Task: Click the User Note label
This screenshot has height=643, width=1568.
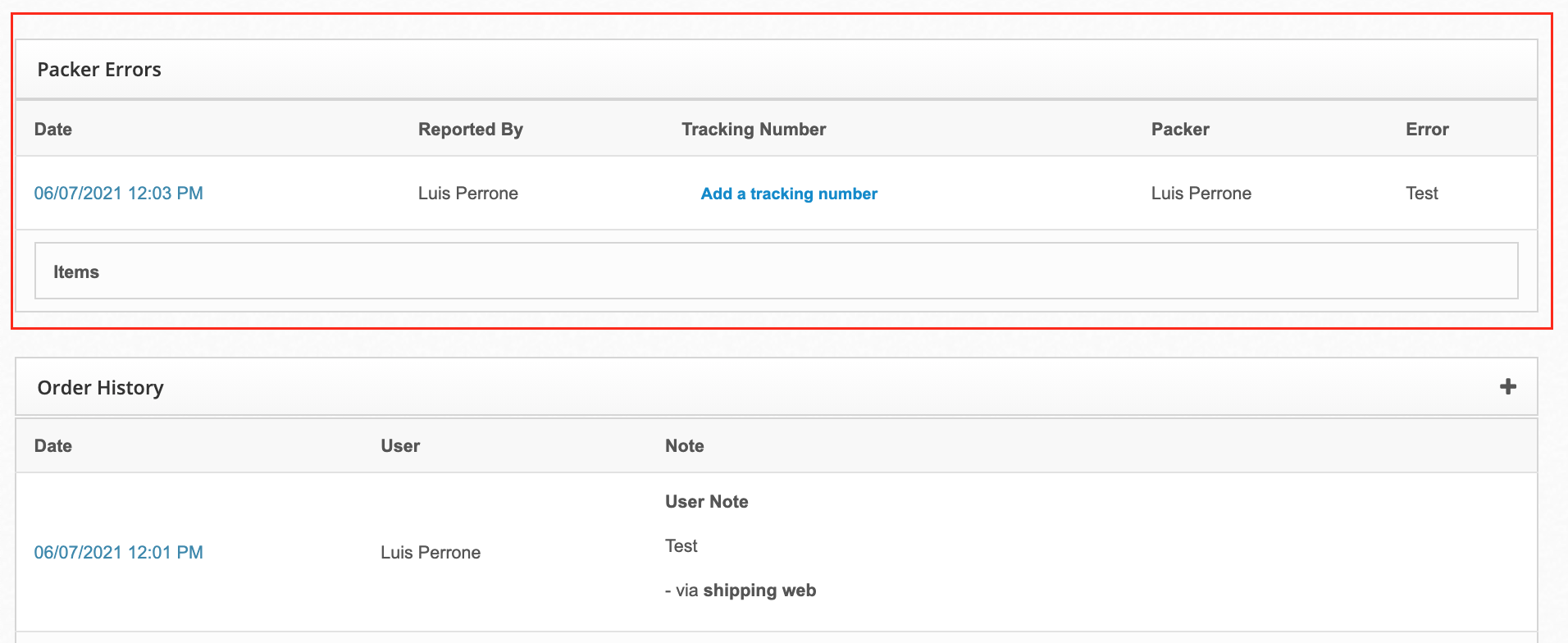Action: 707,502
